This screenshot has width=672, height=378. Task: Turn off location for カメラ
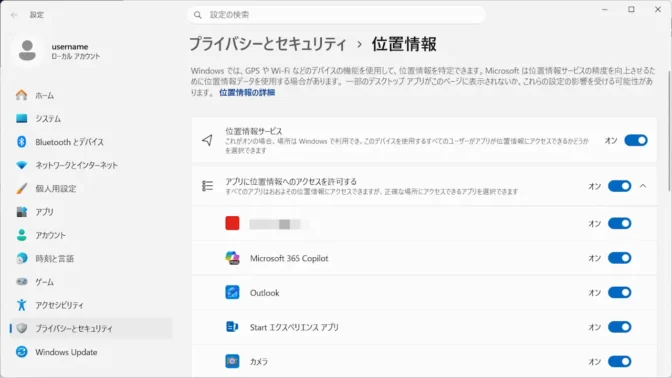pos(619,361)
